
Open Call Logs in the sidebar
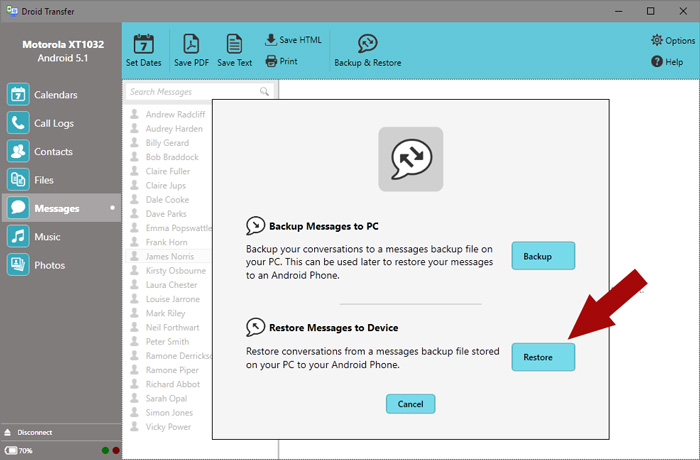tap(61, 123)
